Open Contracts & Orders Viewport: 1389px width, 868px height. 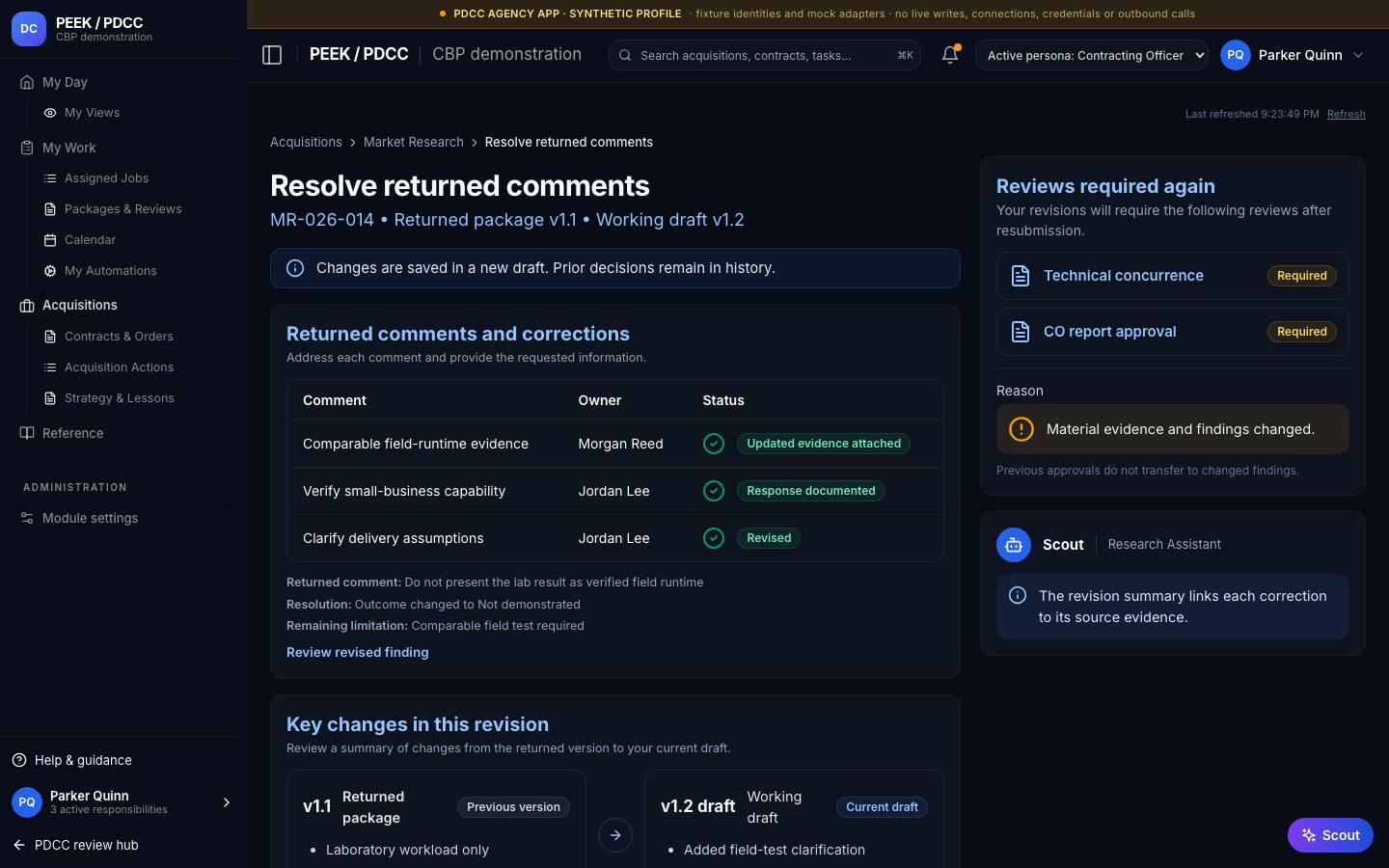[x=119, y=337]
